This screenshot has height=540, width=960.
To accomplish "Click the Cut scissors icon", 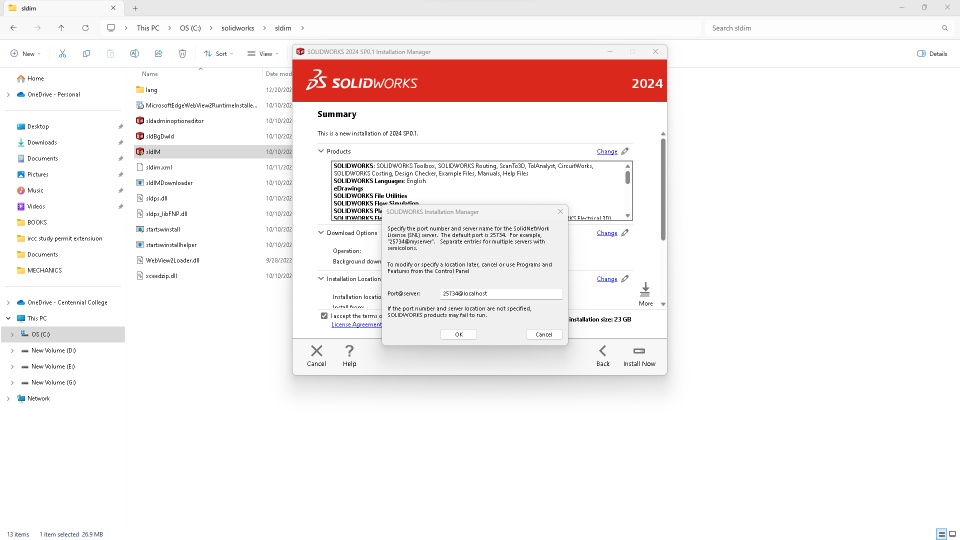I will pos(62,54).
